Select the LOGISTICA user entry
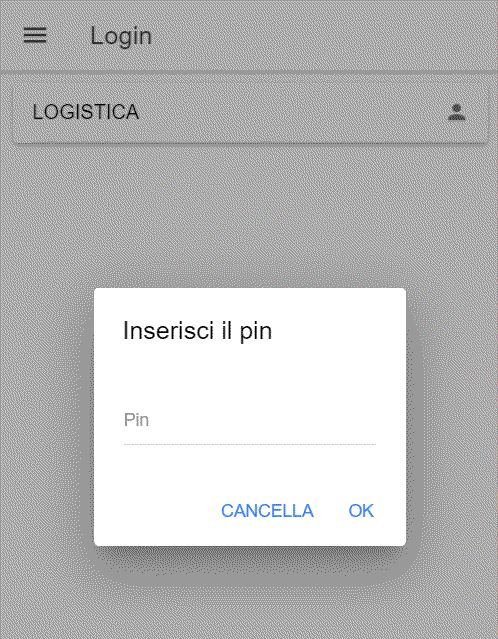498x639 pixels. pos(250,112)
